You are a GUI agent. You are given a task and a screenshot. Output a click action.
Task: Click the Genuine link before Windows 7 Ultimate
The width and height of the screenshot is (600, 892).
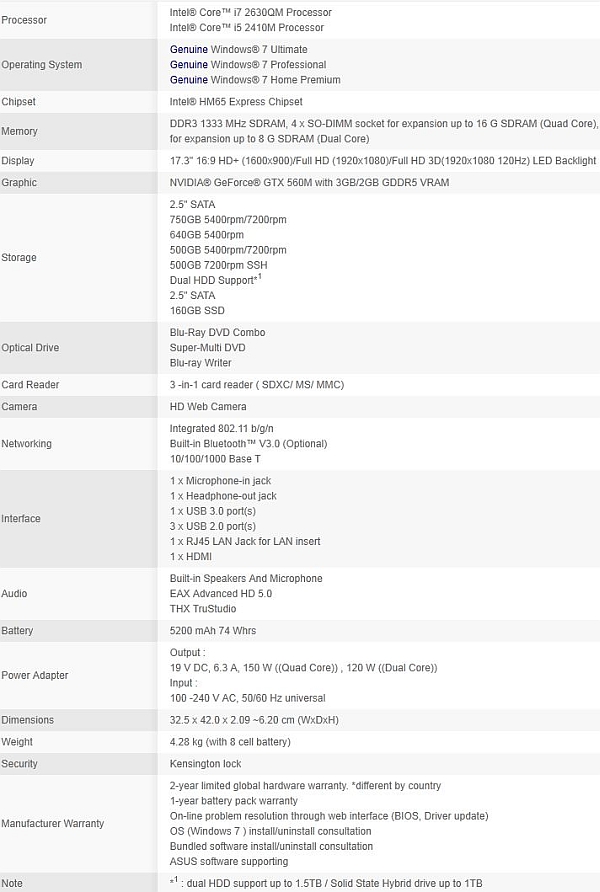point(189,49)
